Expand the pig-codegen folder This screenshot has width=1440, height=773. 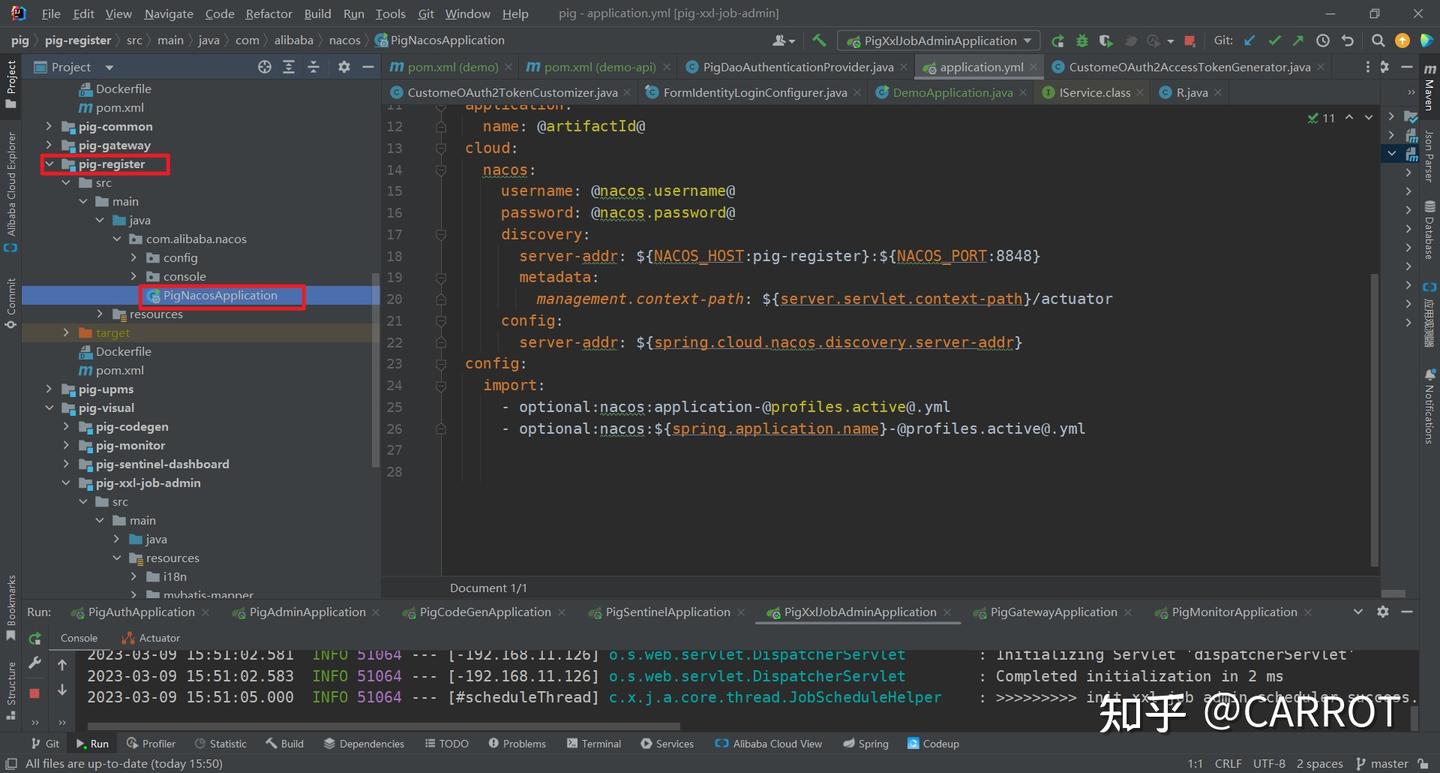66,427
